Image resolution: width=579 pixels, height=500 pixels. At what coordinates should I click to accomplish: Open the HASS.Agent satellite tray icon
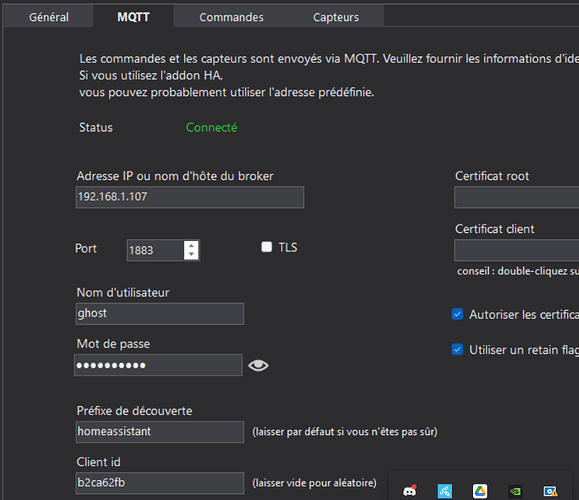445,491
